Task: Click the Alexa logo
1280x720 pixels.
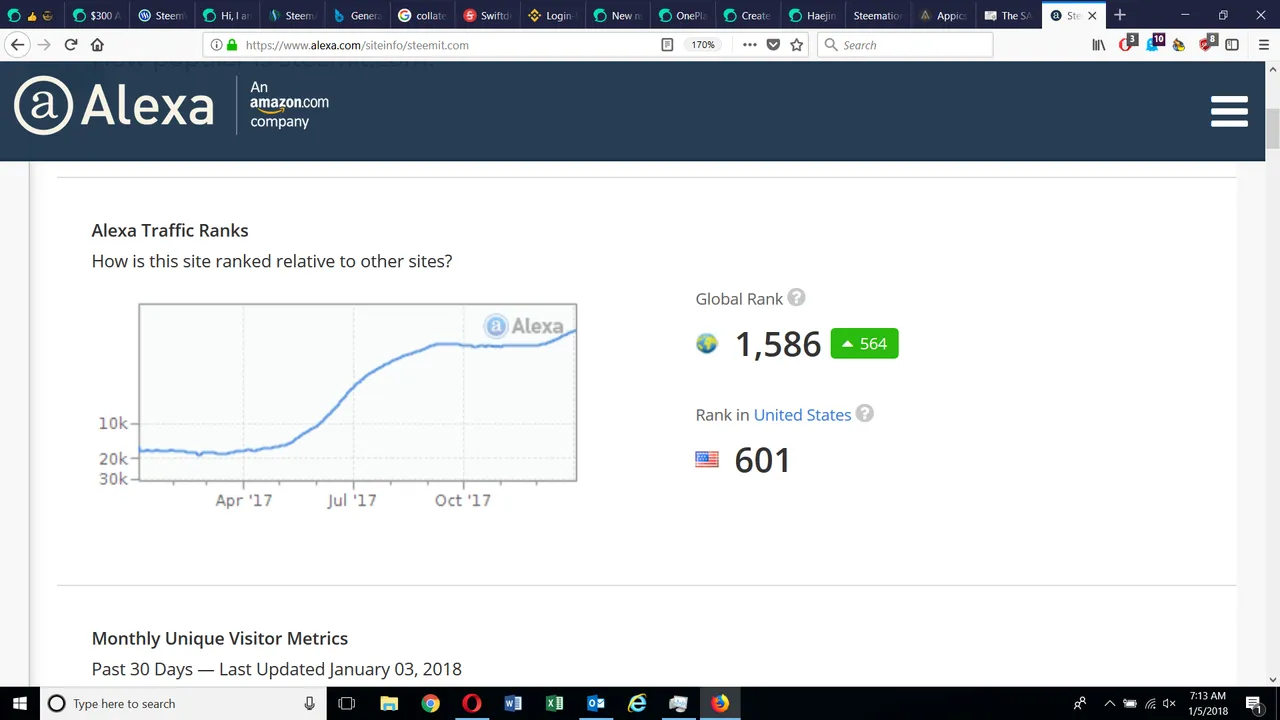Action: pyautogui.click(x=114, y=106)
